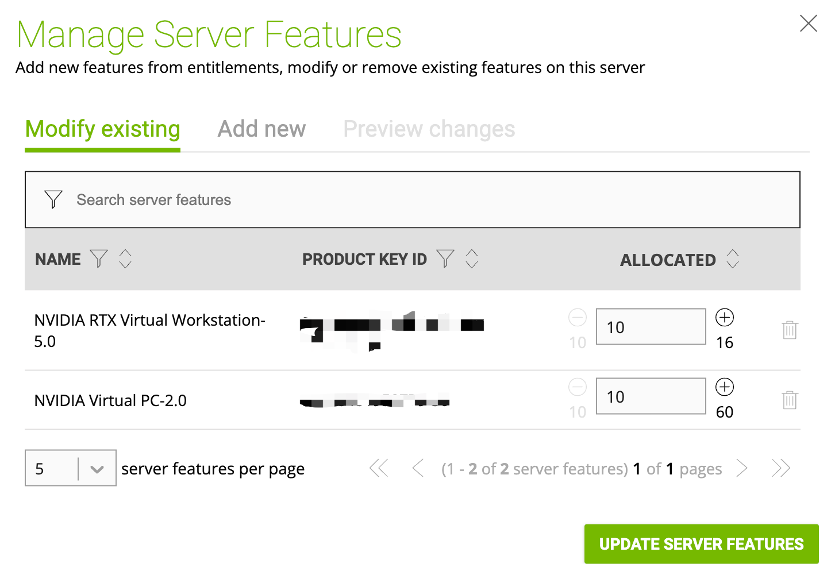Click the available count 60 value
The image size is (832, 580).
tap(724, 412)
